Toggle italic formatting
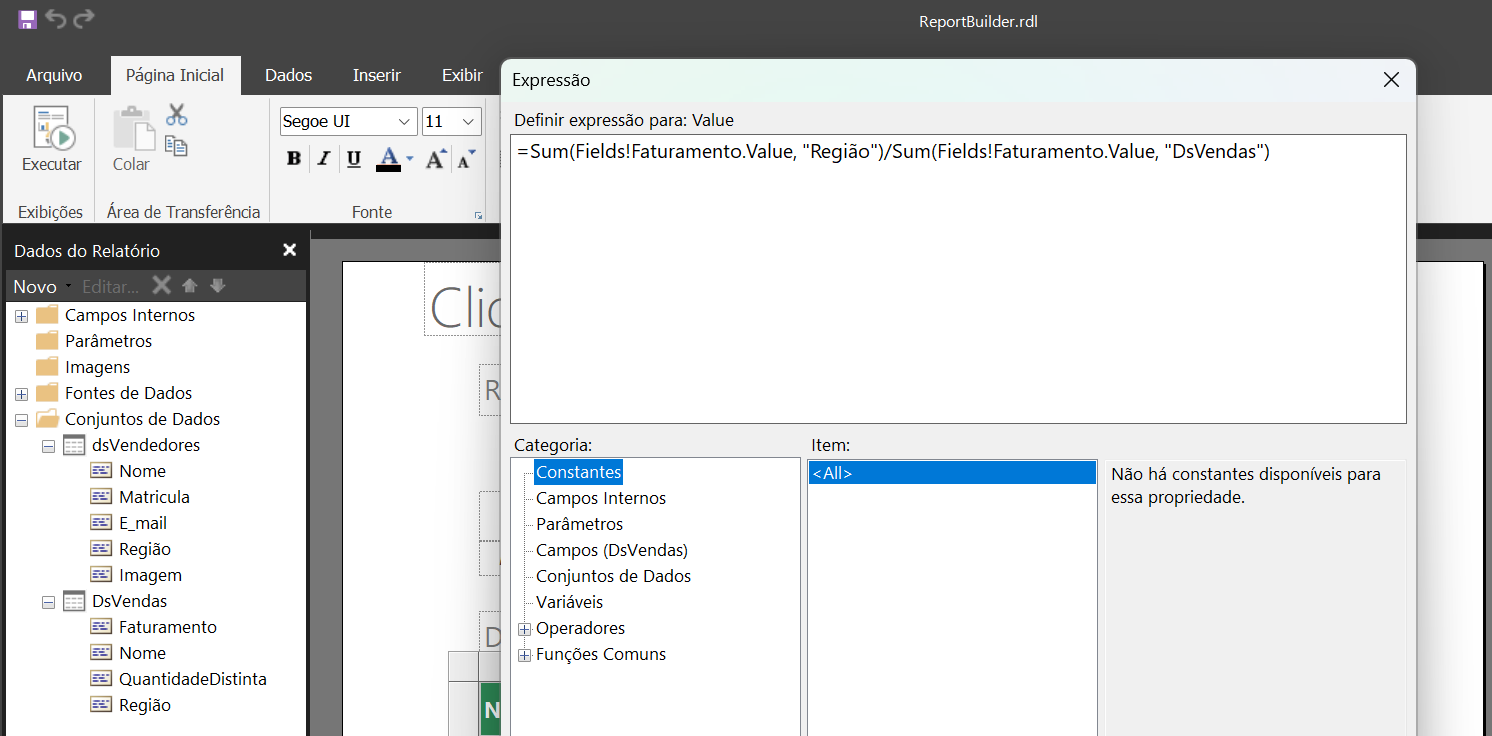The height and width of the screenshot is (736, 1492). click(324, 158)
